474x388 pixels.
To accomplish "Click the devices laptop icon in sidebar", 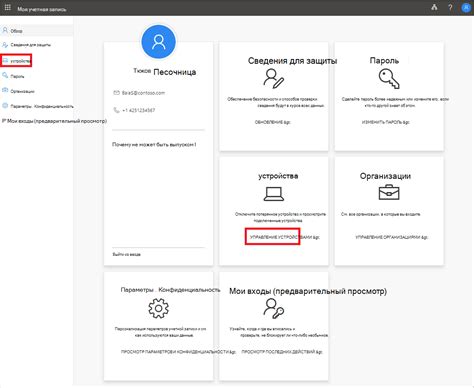I will click(5, 60).
